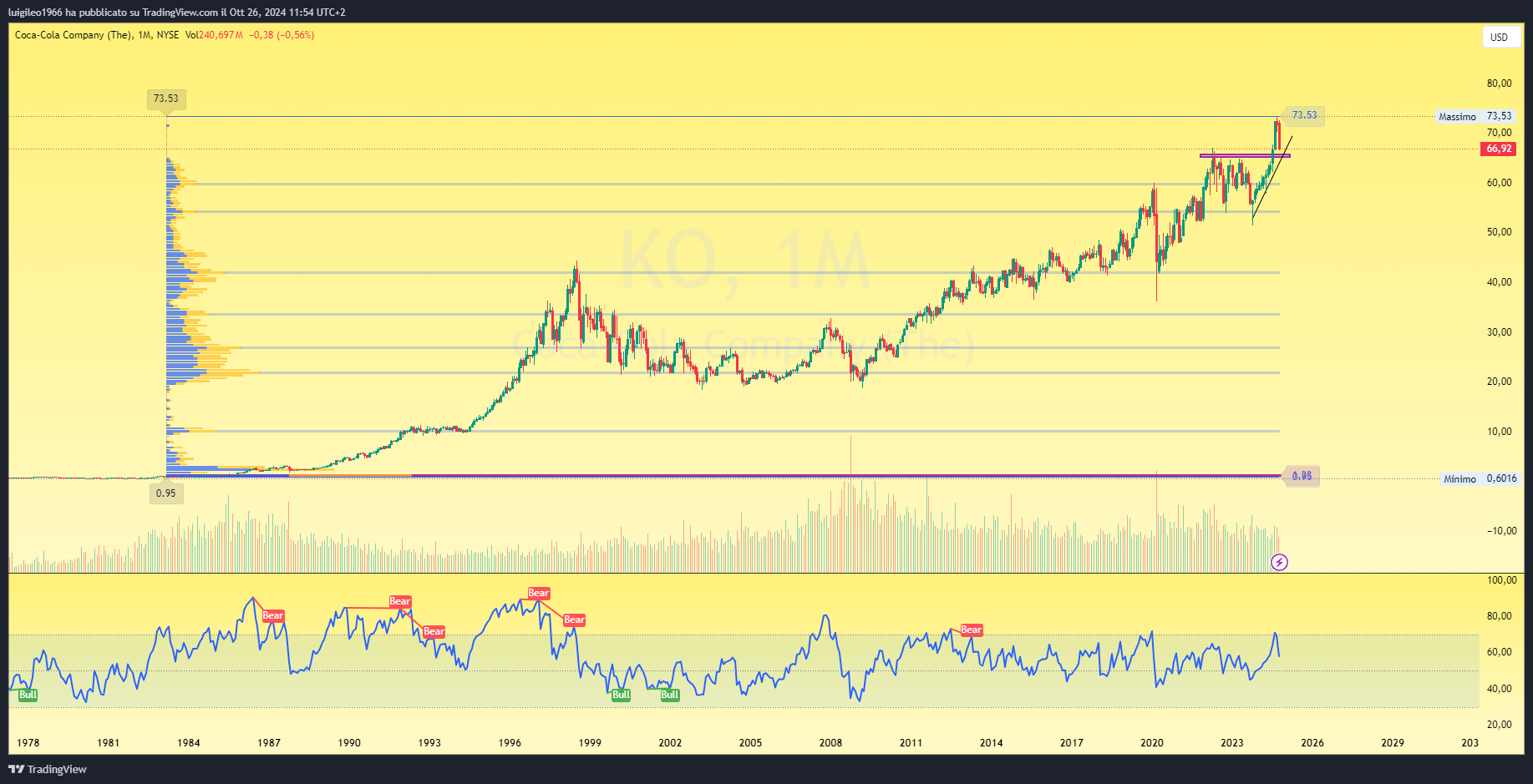This screenshot has height=784, width=1533.
Task: Click the 1990 time axis label
Action: point(349,743)
